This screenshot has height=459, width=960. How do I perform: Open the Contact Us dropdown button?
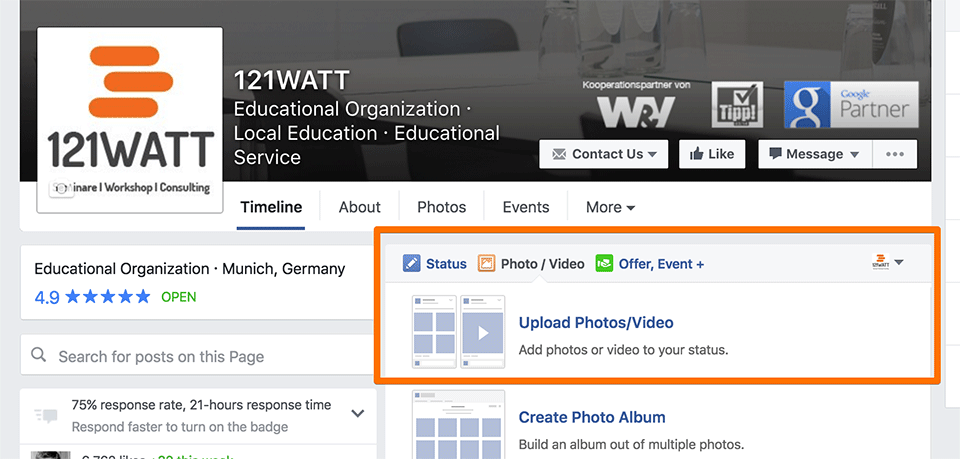tap(604, 154)
